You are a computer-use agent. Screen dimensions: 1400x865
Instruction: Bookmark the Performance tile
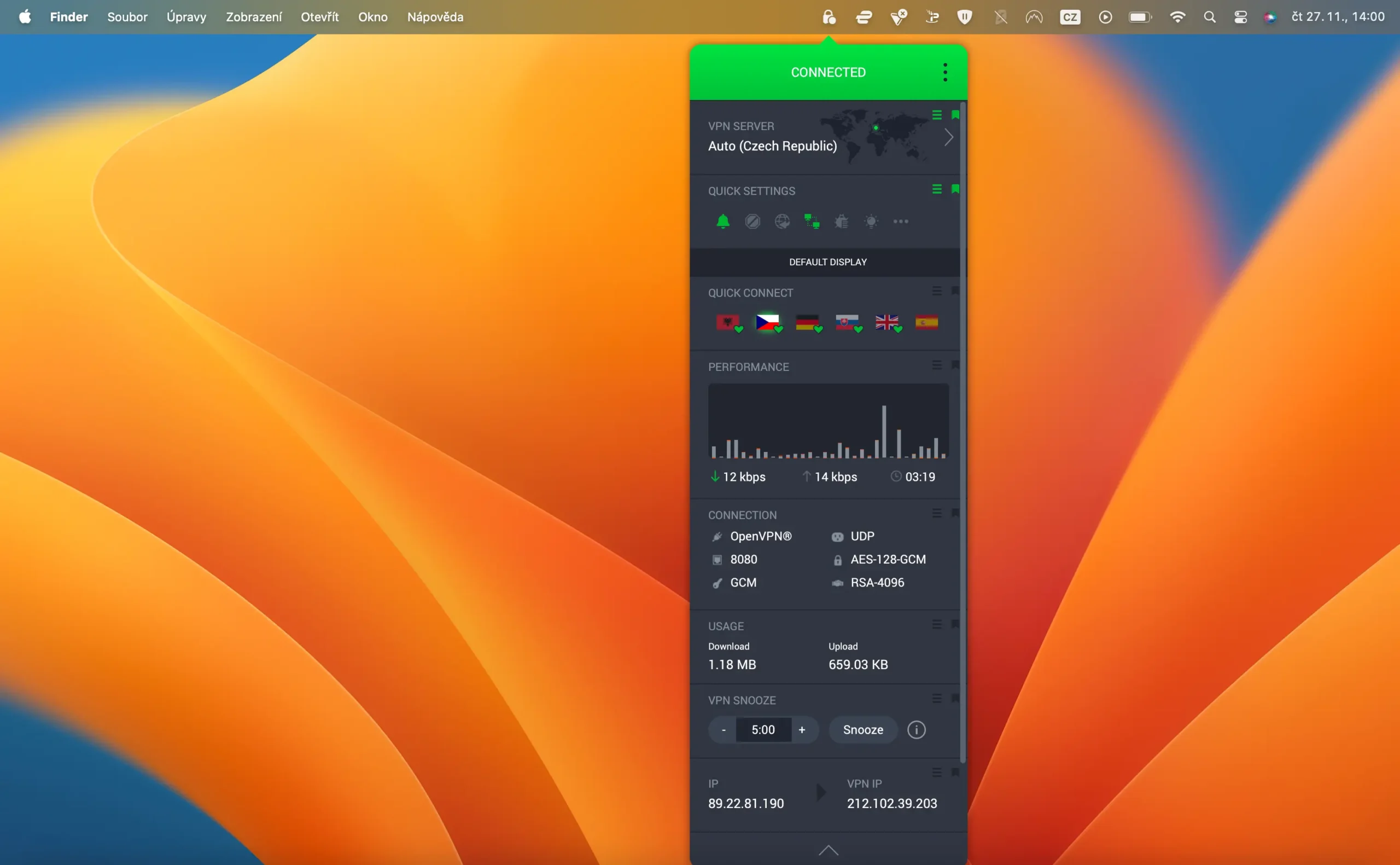955,364
